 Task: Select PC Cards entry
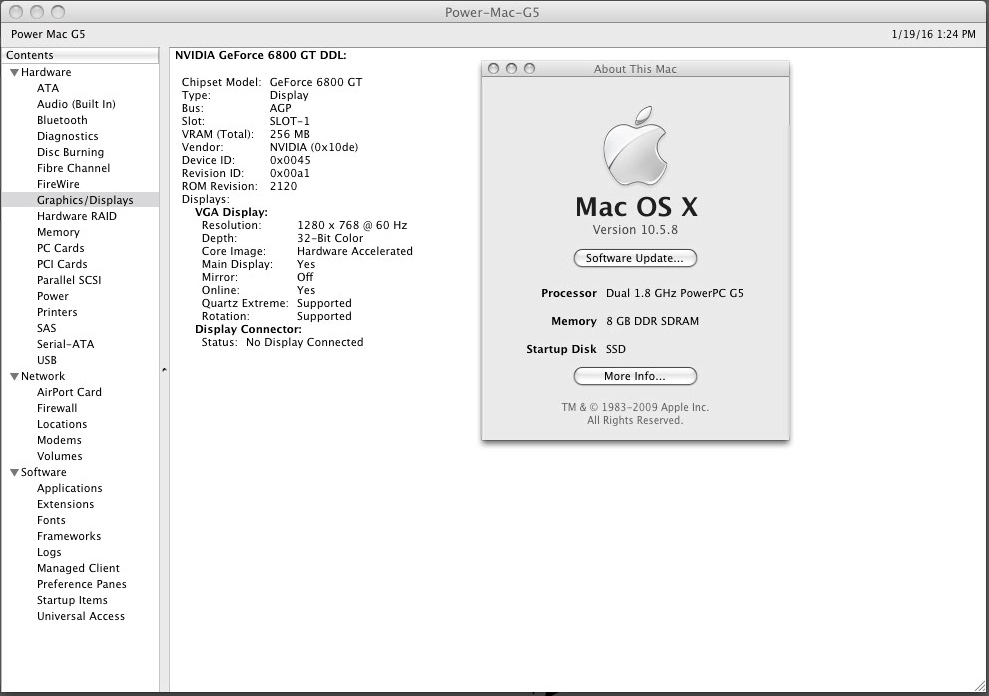[61, 248]
